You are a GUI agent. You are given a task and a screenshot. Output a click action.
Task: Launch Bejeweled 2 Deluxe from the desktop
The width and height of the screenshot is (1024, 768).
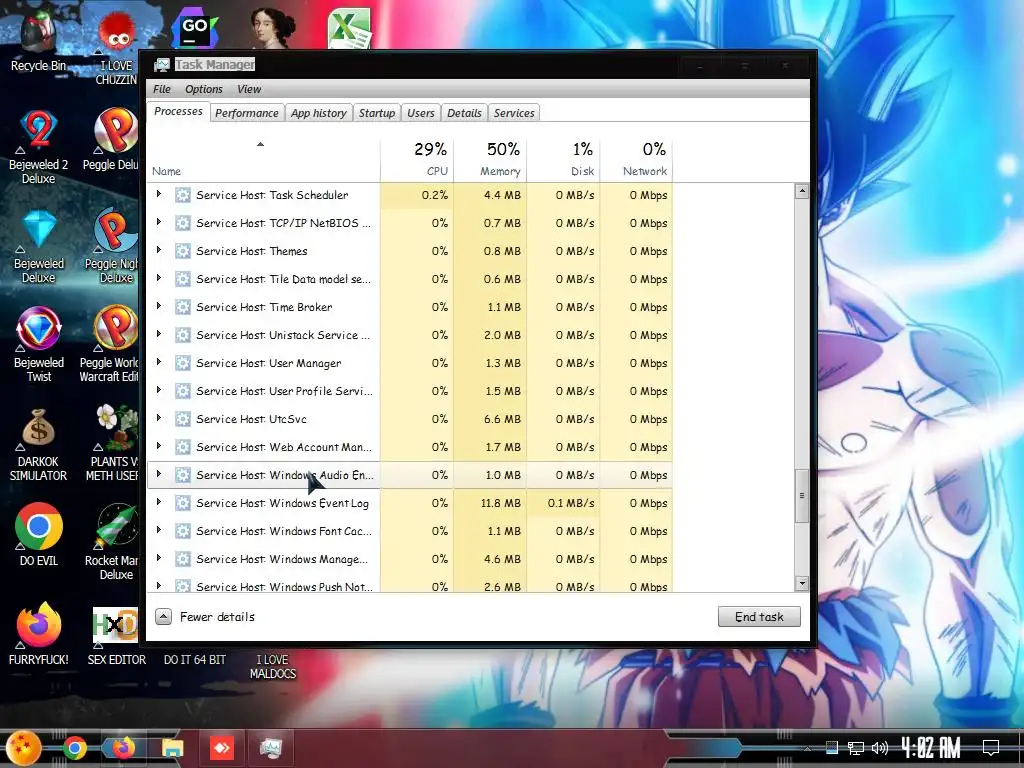tap(39, 147)
